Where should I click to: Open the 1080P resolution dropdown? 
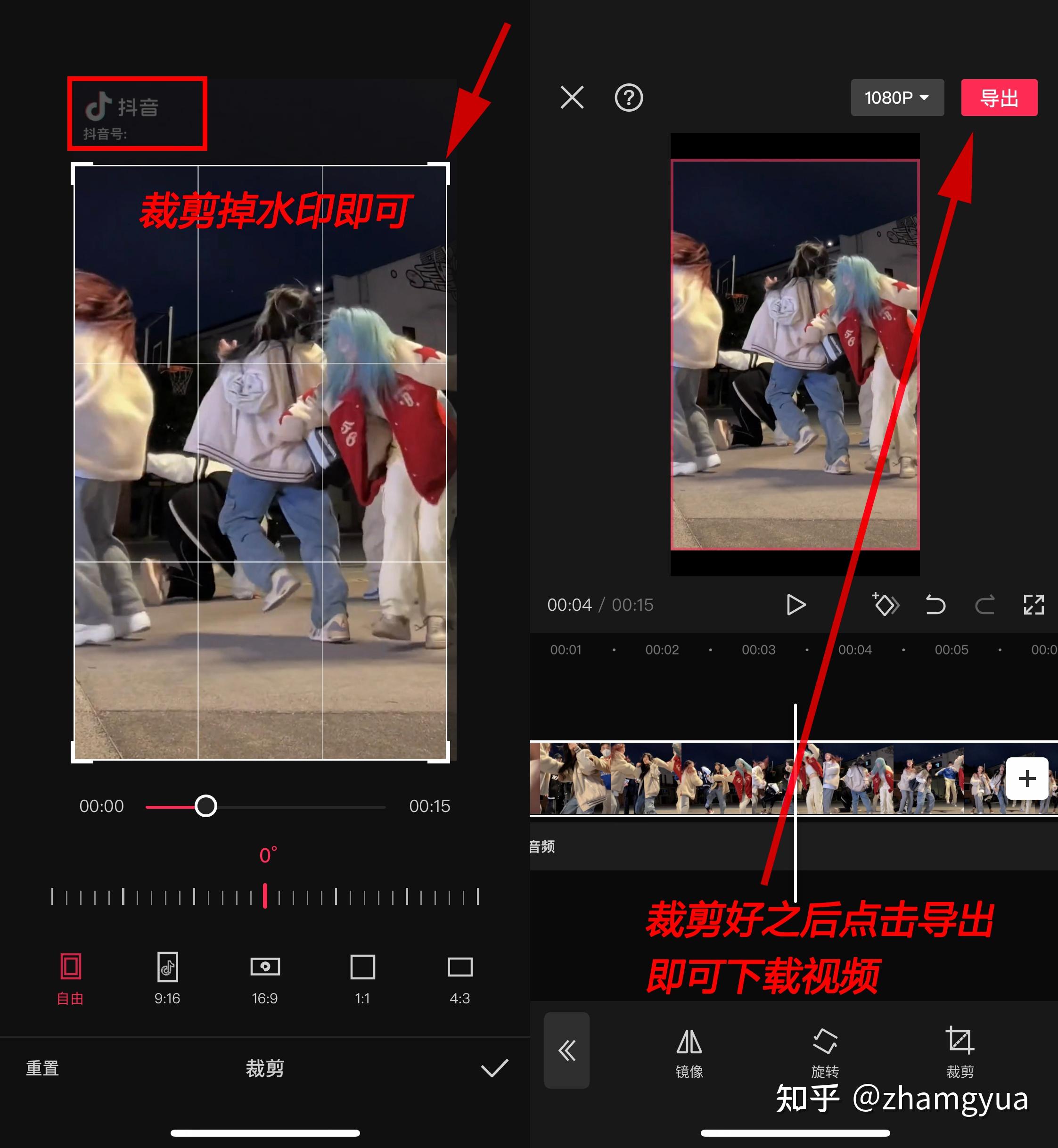click(x=896, y=98)
